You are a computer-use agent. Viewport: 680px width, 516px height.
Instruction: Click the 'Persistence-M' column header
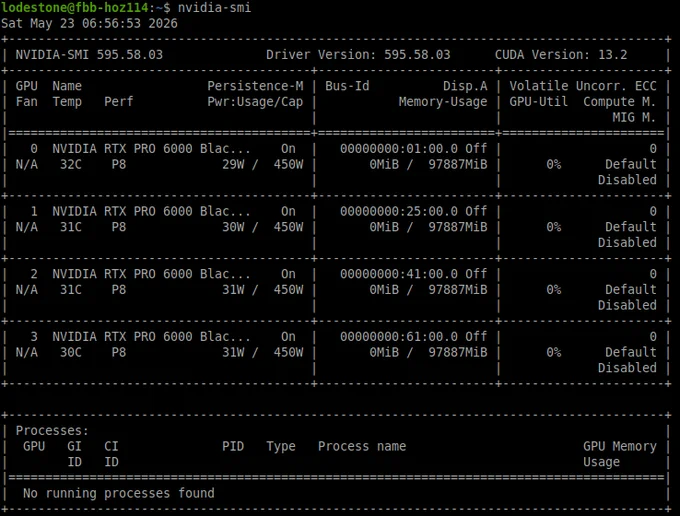255,86
